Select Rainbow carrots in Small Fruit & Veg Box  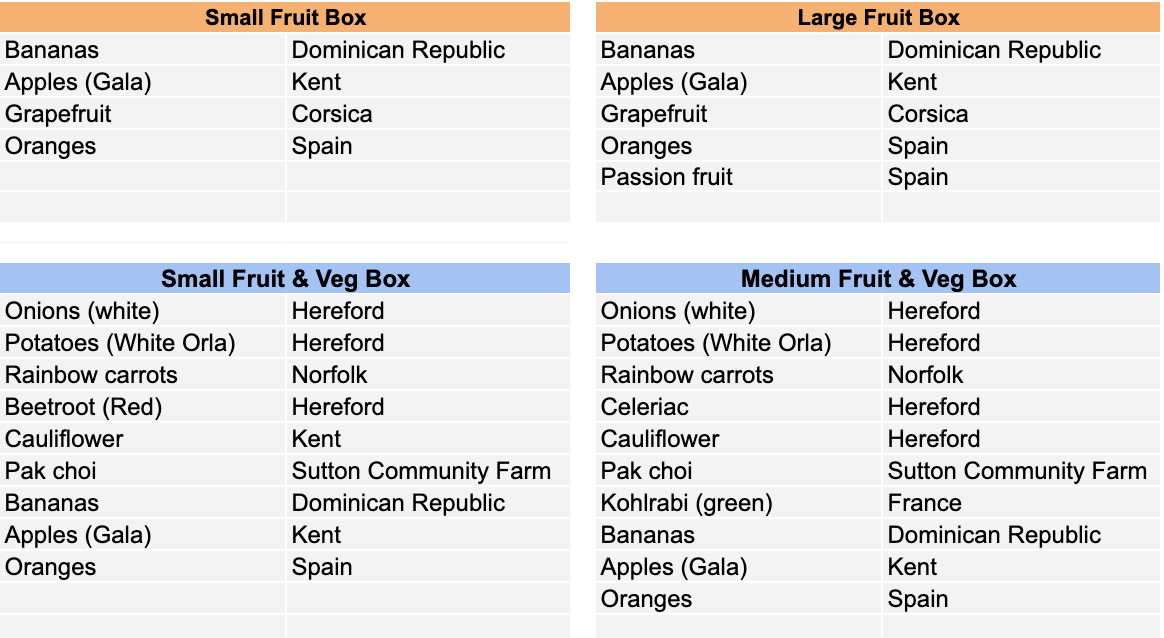(x=143, y=375)
